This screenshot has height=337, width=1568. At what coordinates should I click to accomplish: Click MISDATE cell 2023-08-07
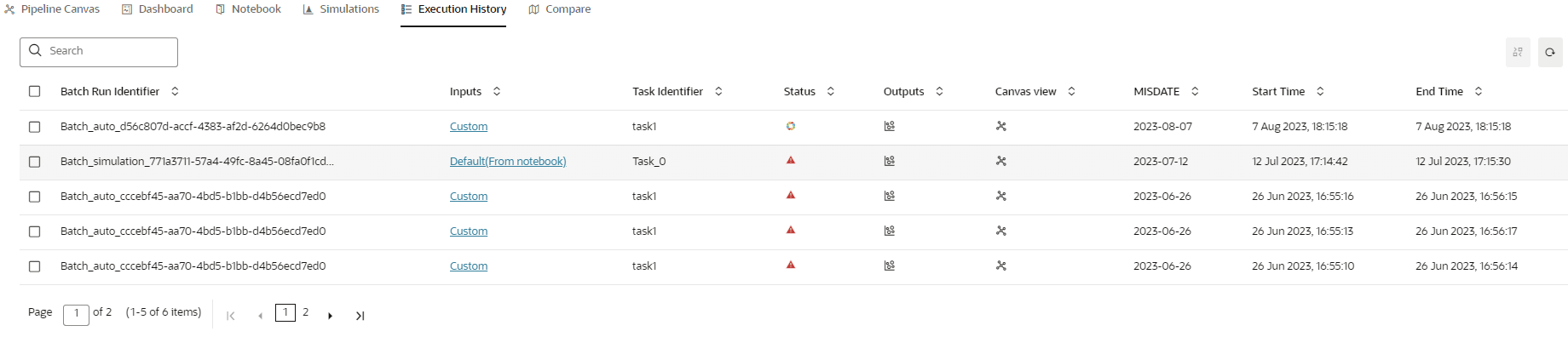click(1162, 127)
